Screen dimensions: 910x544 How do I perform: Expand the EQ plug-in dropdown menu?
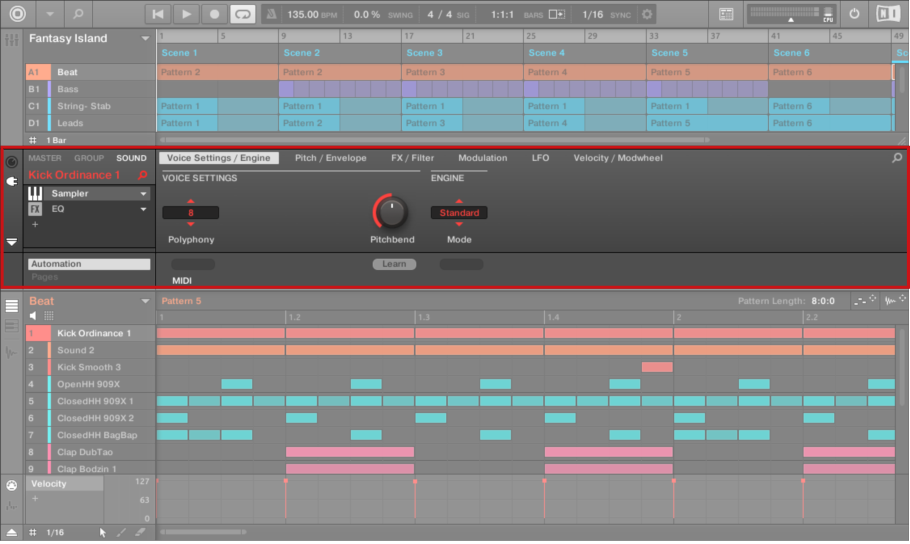[144, 210]
